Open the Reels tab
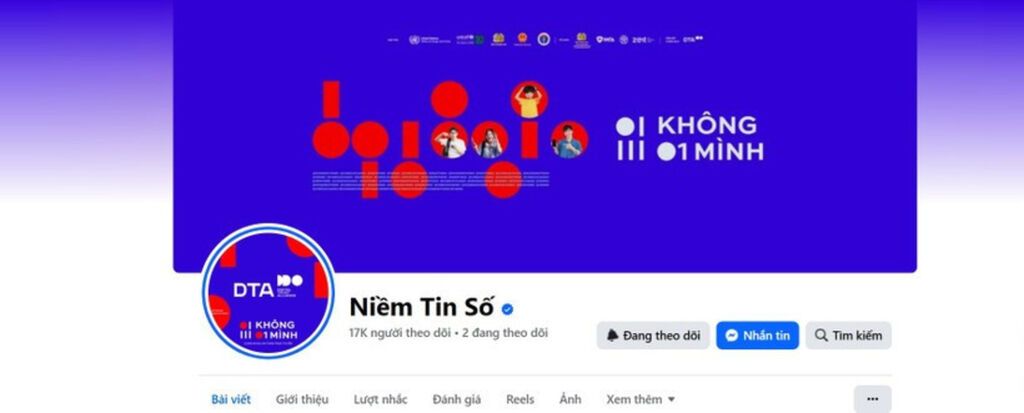Viewport: 1024px width, 413px height. click(520, 399)
